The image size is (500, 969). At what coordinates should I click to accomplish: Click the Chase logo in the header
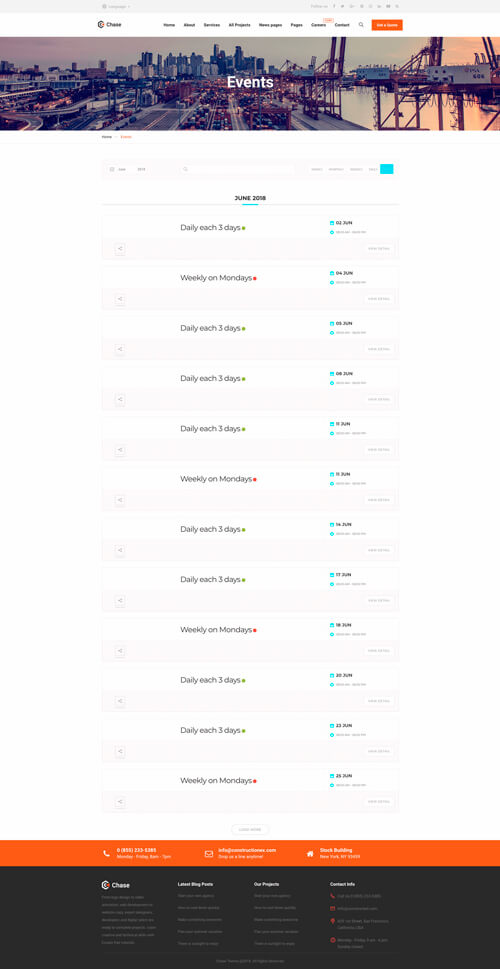pos(110,25)
